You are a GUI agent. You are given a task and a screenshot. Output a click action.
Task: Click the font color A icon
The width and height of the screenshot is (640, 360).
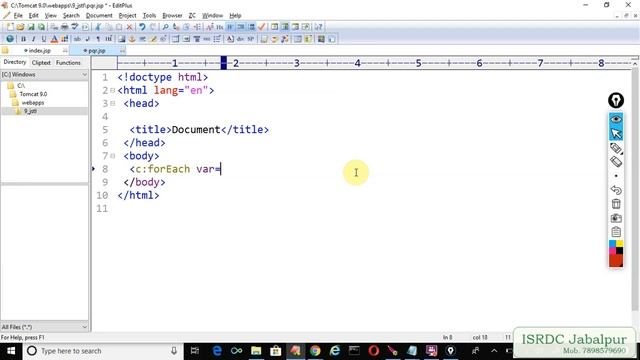coord(54,39)
